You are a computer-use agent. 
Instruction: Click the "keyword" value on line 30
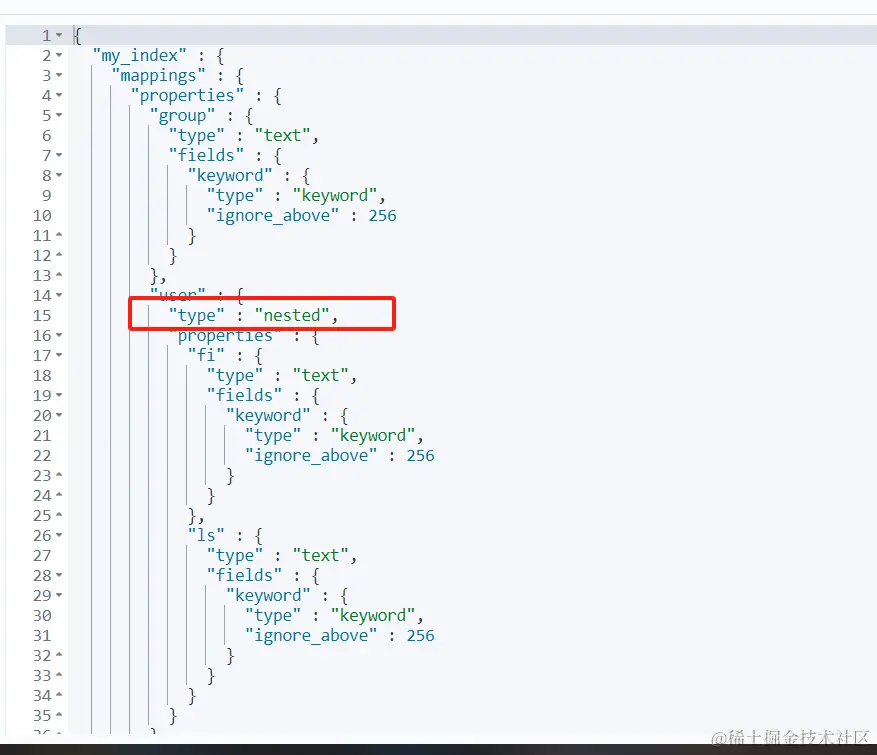tap(373, 616)
